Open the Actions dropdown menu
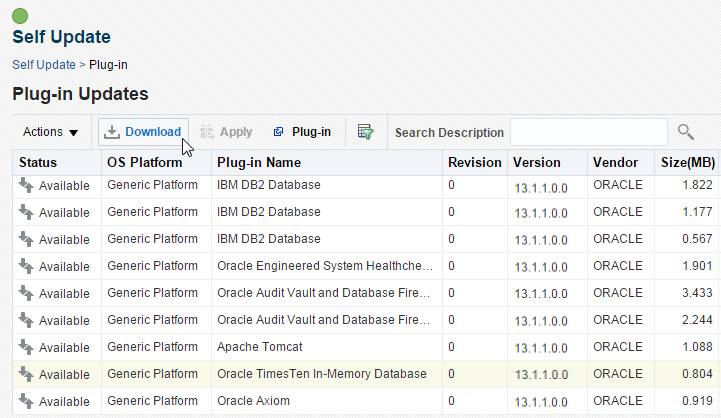 [50, 132]
